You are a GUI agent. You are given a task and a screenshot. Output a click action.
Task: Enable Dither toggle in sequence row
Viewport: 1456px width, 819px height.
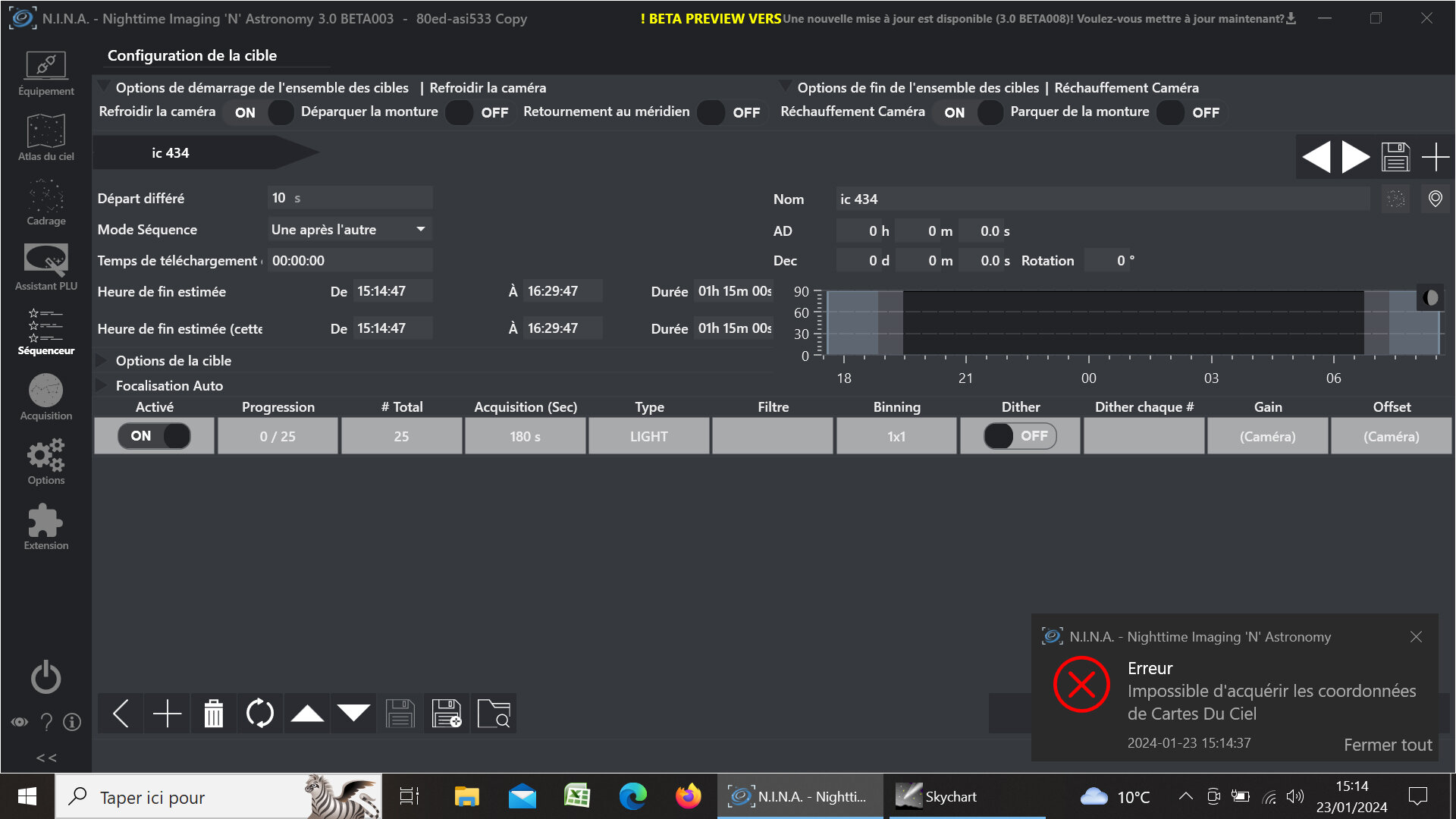tap(1019, 436)
